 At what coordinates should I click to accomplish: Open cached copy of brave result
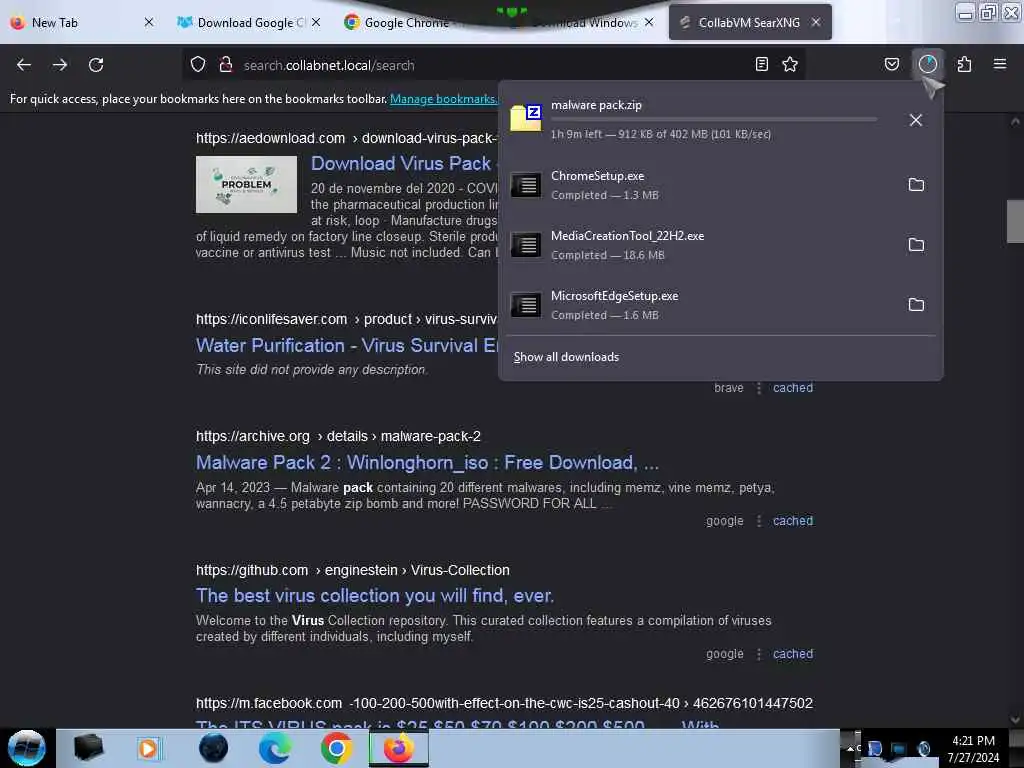click(x=793, y=388)
